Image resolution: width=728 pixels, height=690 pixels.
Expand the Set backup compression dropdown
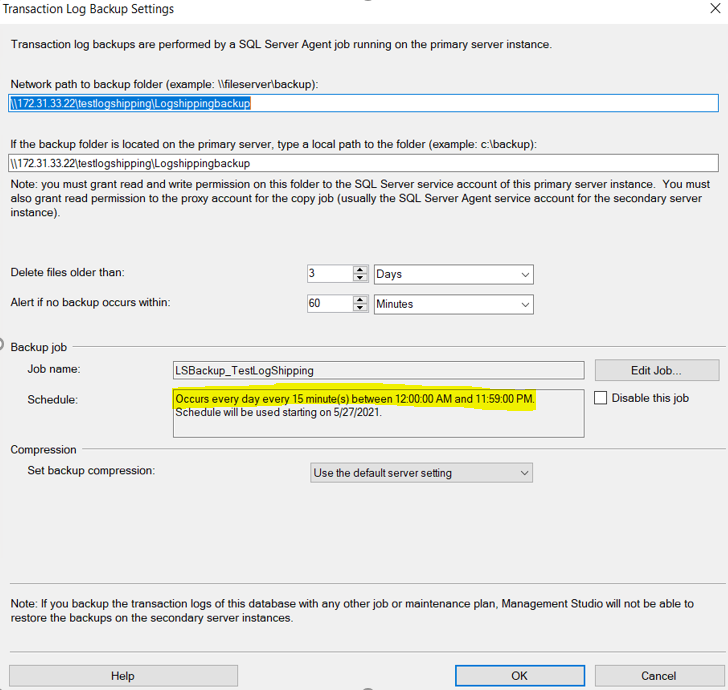click(x=421, y=473)
